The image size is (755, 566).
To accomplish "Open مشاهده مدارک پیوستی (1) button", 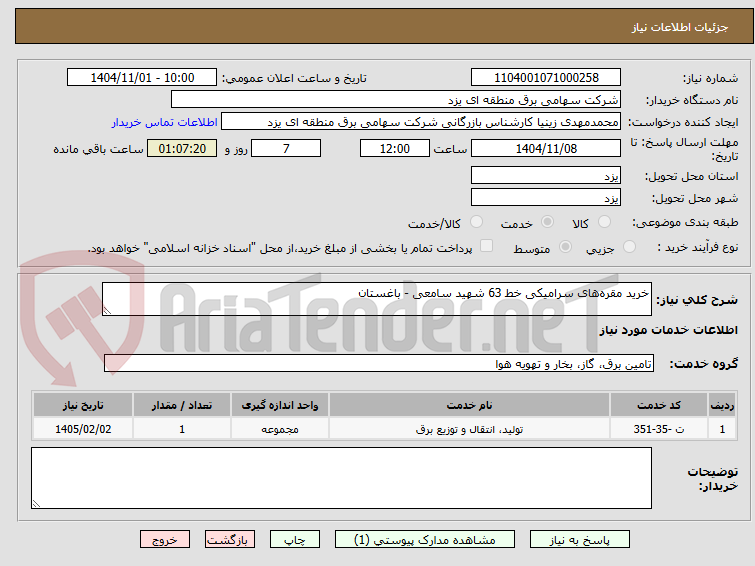I will pyautogui.click(x=425, y=540).
